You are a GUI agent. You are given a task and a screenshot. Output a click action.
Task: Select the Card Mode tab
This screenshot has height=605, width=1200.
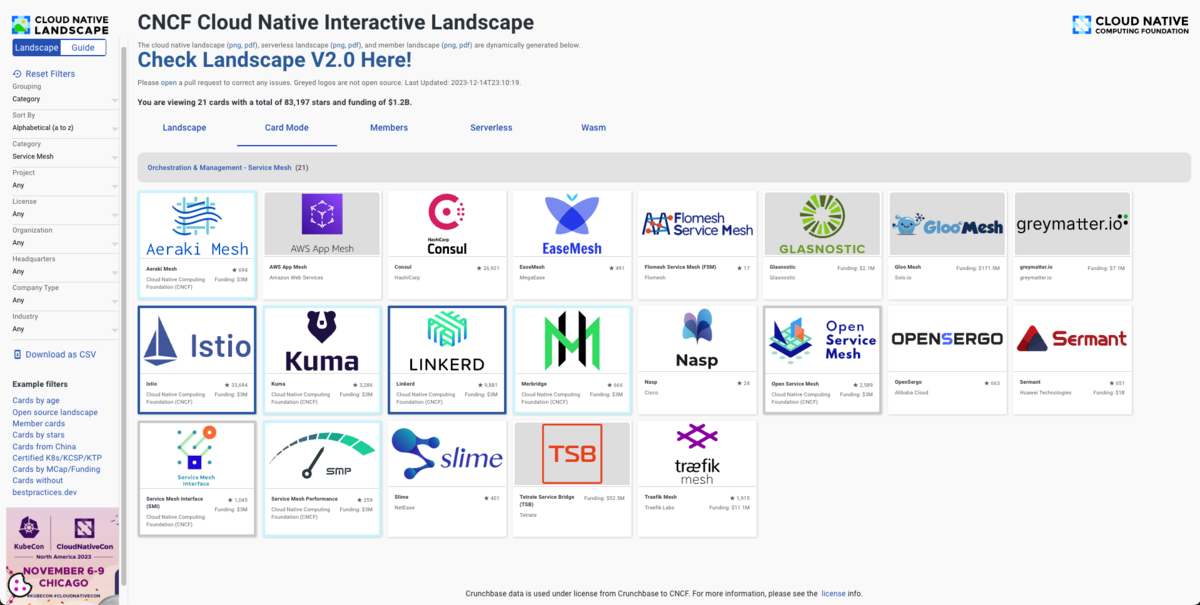(287, 128)
